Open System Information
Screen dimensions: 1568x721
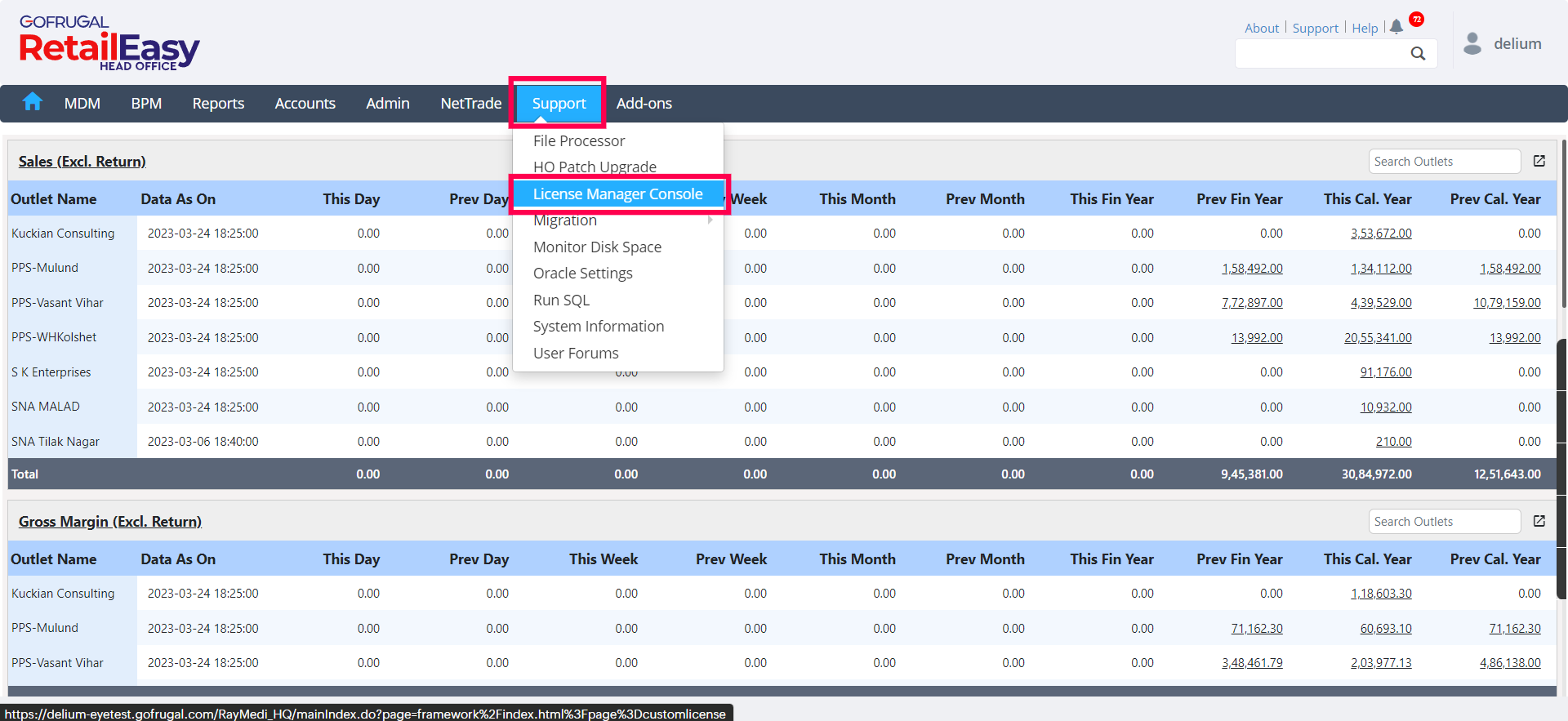tap(599, 327)
